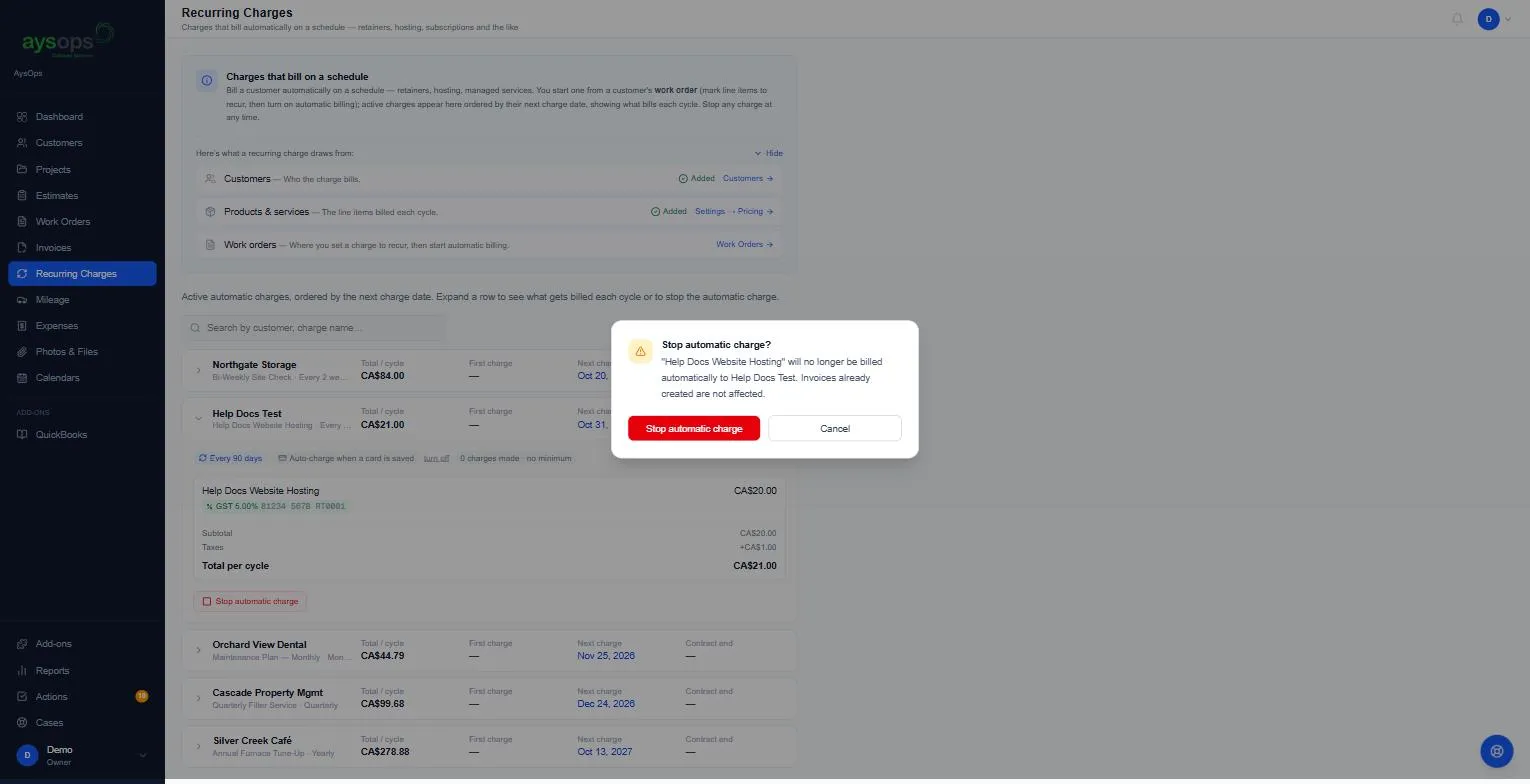Viewport: 1530px width, 784px height.
Task: Go to Customers in the sidebar
Action: (82, 143)
